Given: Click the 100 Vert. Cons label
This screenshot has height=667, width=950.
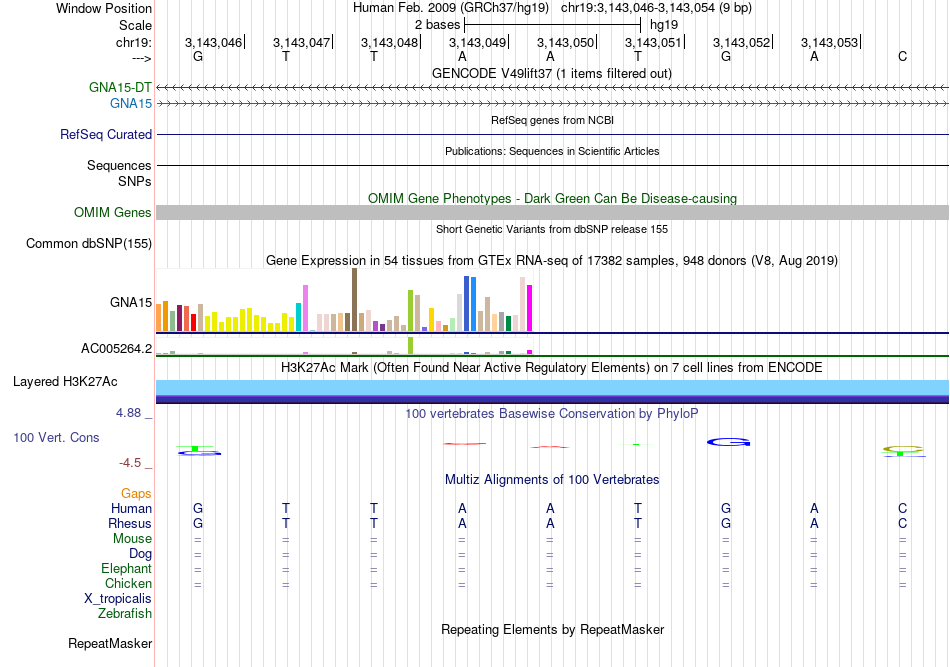Looking at the screenshot, I should click(x=56, y=437).
